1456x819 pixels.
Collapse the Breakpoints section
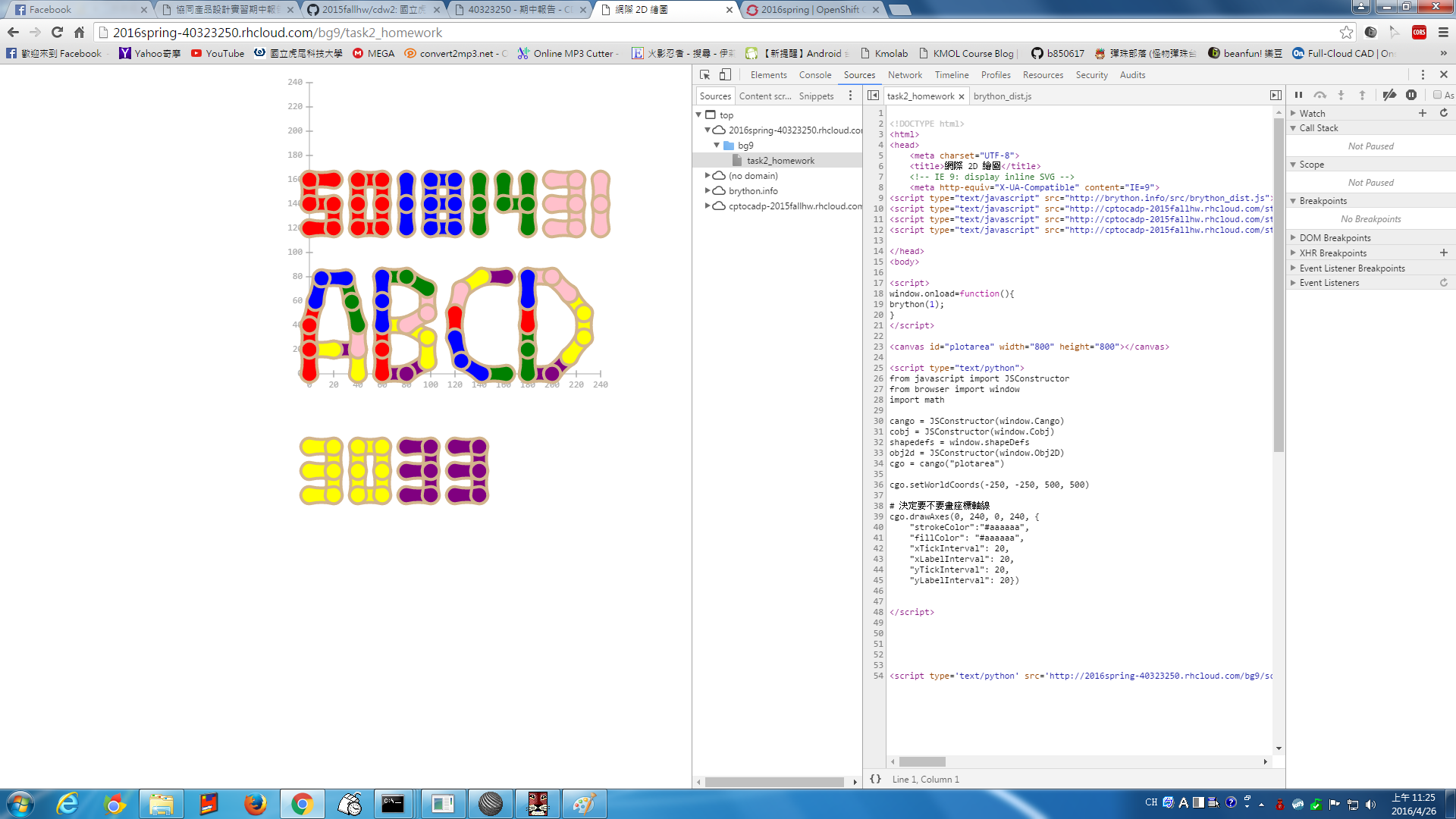click(1293, 200)
